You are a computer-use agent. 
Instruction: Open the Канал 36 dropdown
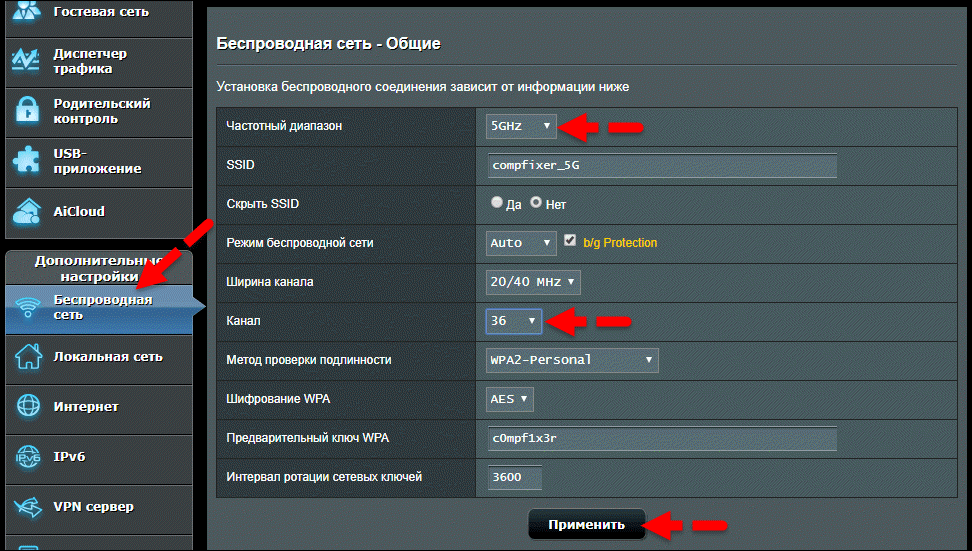point(513,321)
